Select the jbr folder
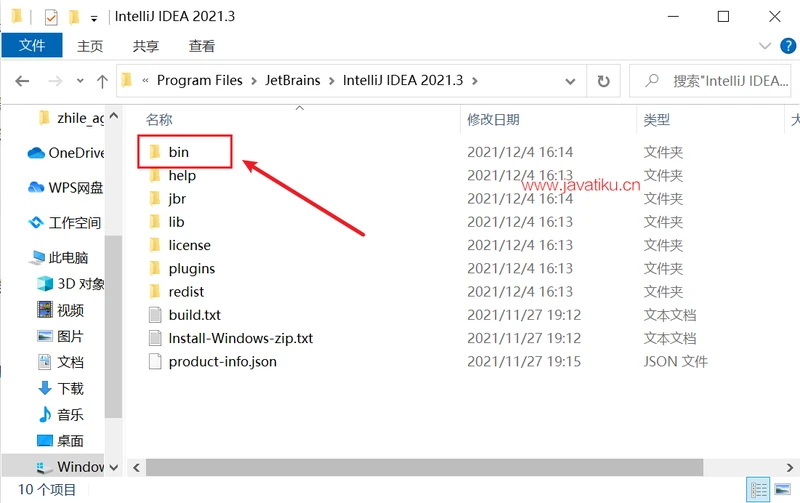800x503 pixels. (177, 198)
